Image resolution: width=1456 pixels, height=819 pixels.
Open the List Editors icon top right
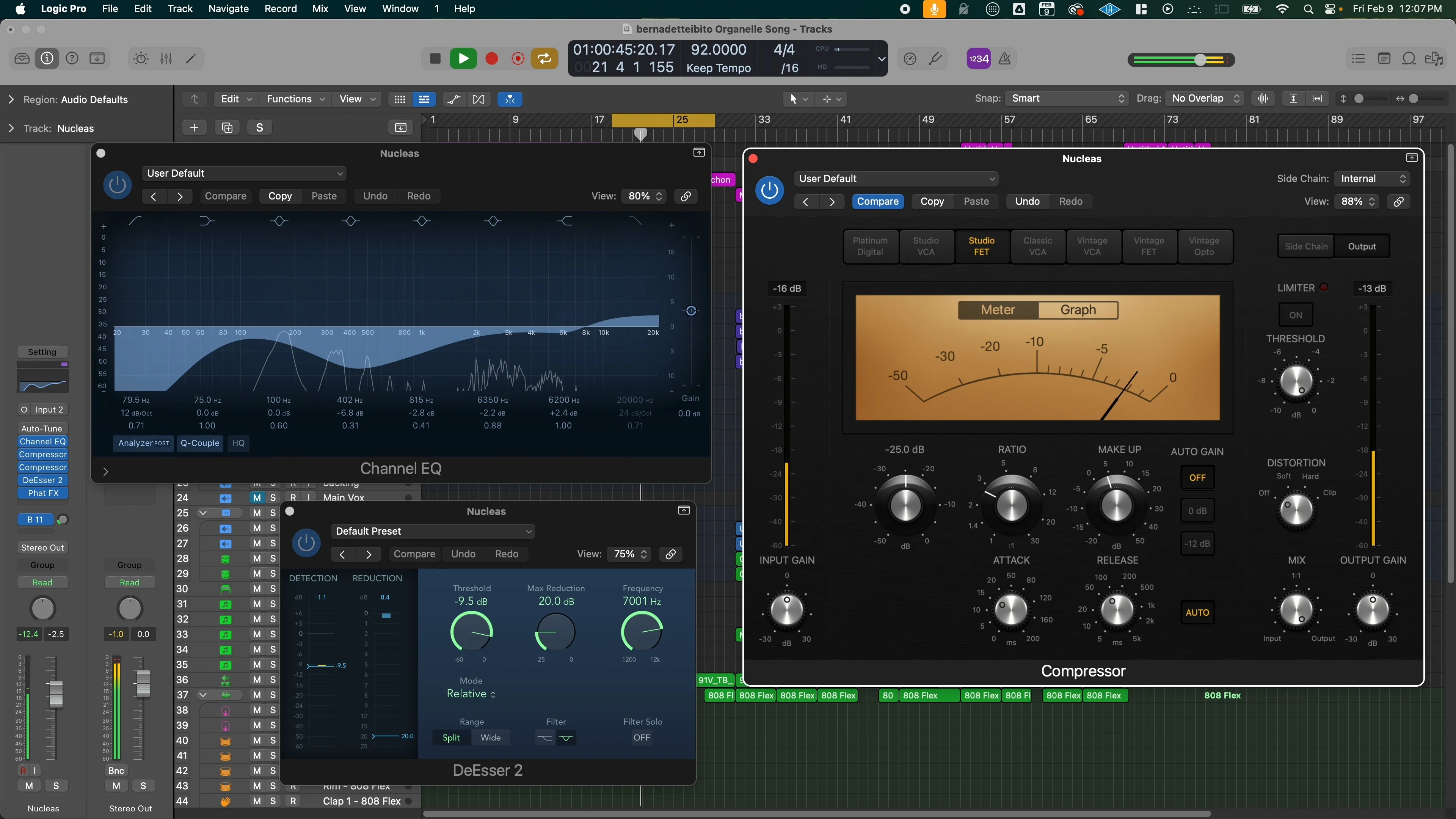[x=1358, y=59]
